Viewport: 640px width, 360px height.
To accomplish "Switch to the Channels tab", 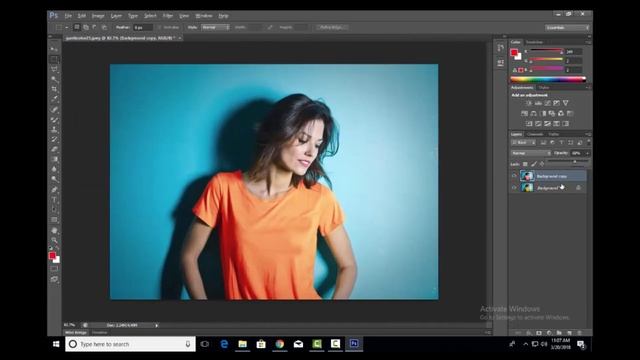I will tap(535, 134).
